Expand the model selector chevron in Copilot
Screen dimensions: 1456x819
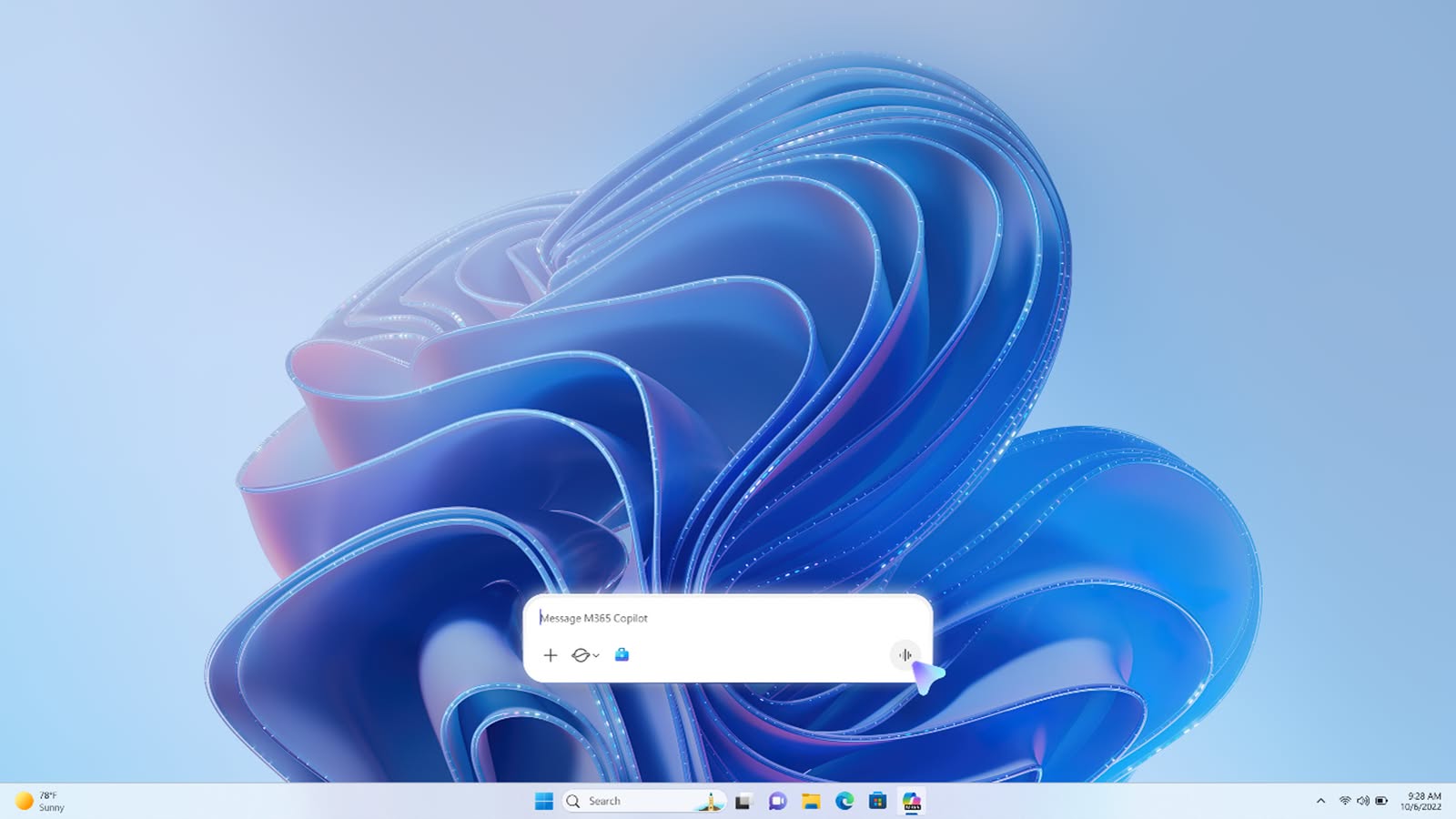pyautogui.click(x=596, y=655)
